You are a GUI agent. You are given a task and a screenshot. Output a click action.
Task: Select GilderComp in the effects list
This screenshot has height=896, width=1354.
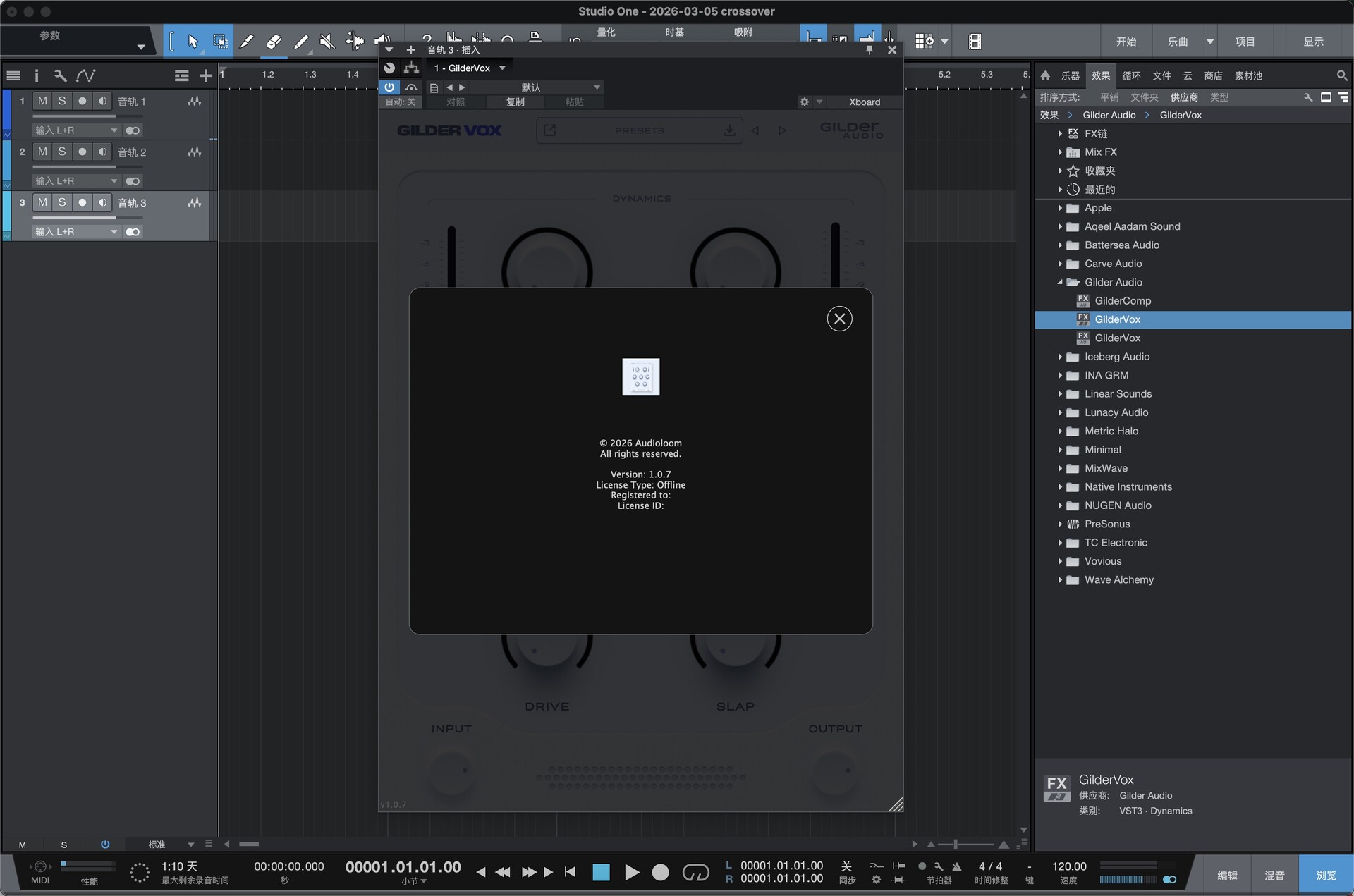coord(1123,301)
